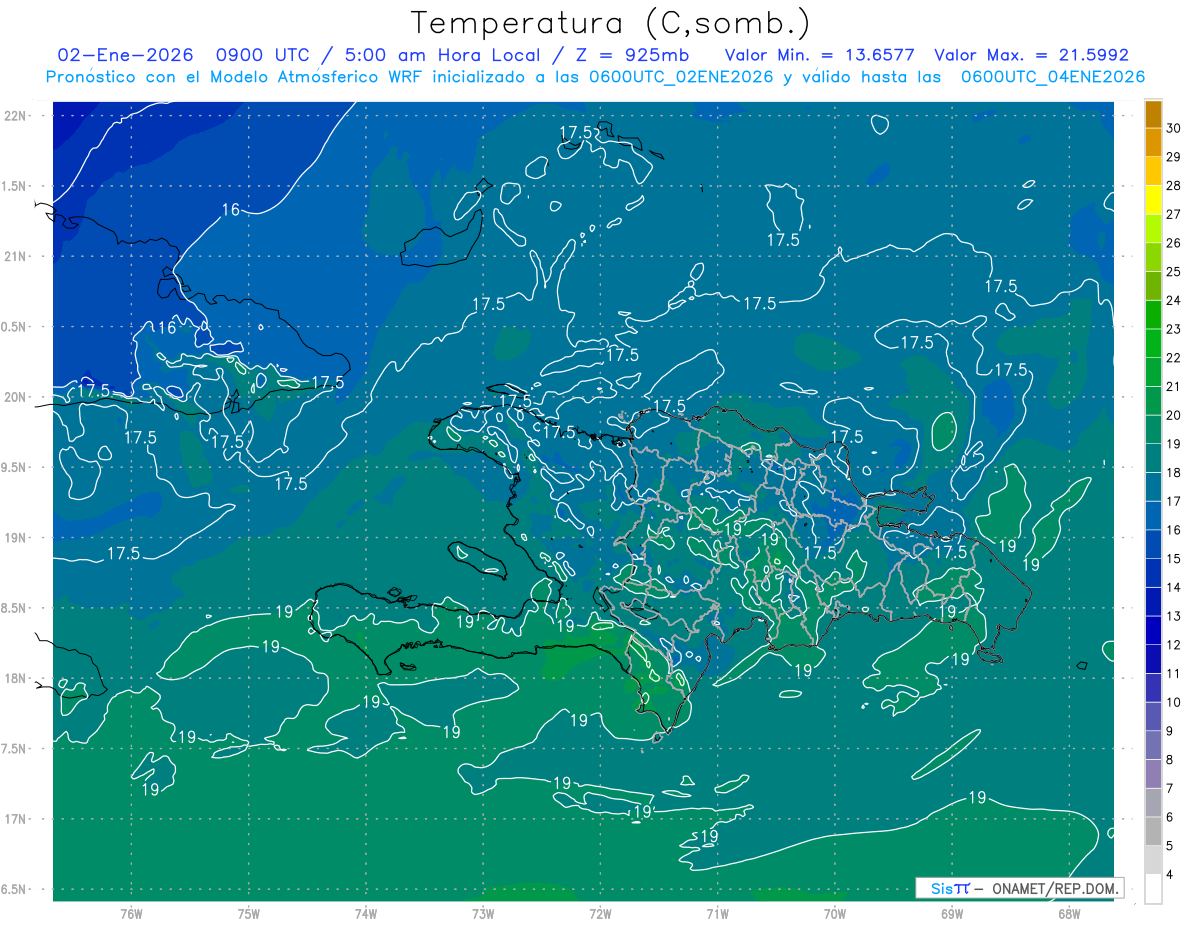Screen dimensions: 1200x927
Task: Click the white legend swatch below 4
Action: (1153, 889)
